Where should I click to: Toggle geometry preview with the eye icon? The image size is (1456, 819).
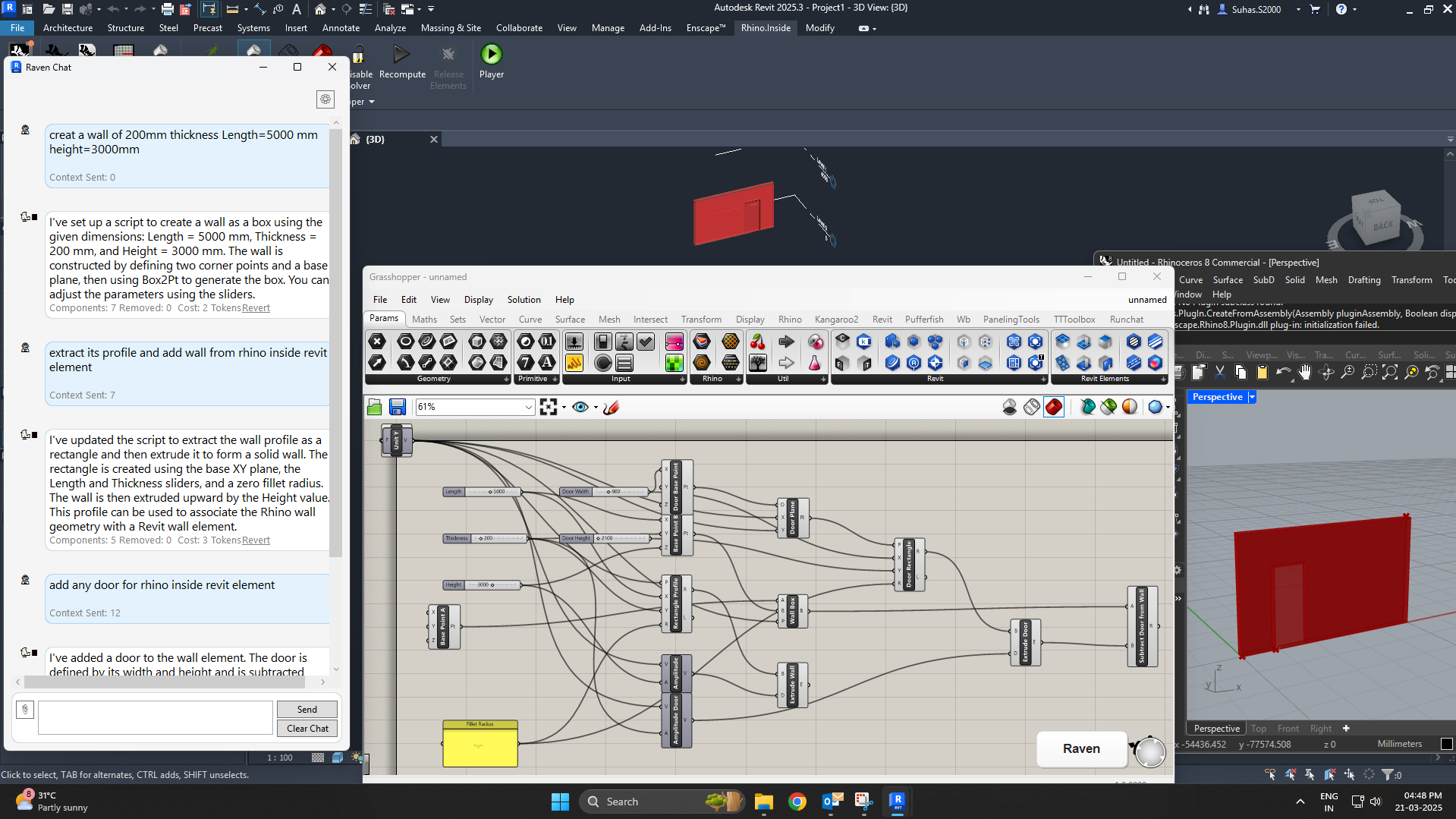pos(581,407)
